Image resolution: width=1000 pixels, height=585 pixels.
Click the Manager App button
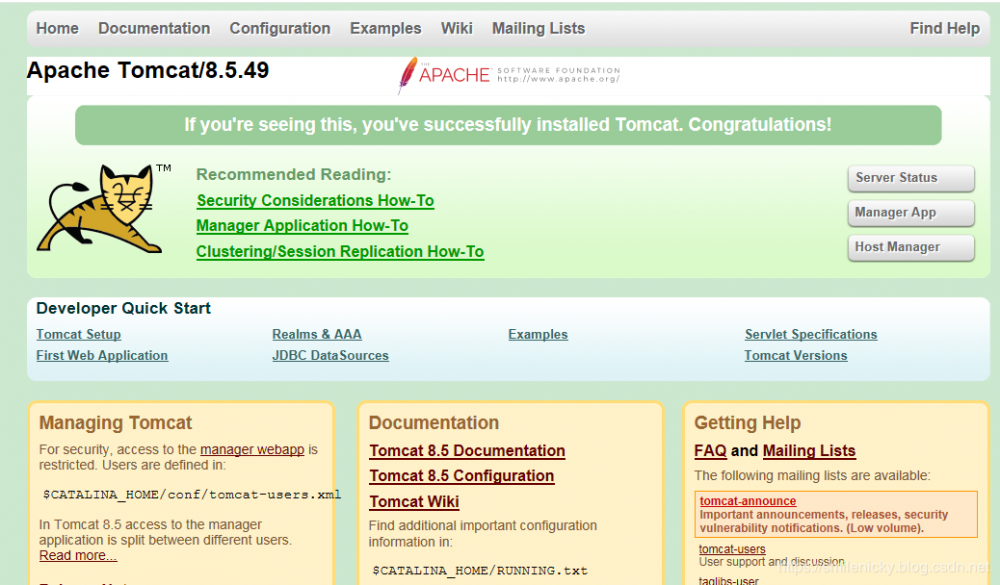tap(911, 212)
